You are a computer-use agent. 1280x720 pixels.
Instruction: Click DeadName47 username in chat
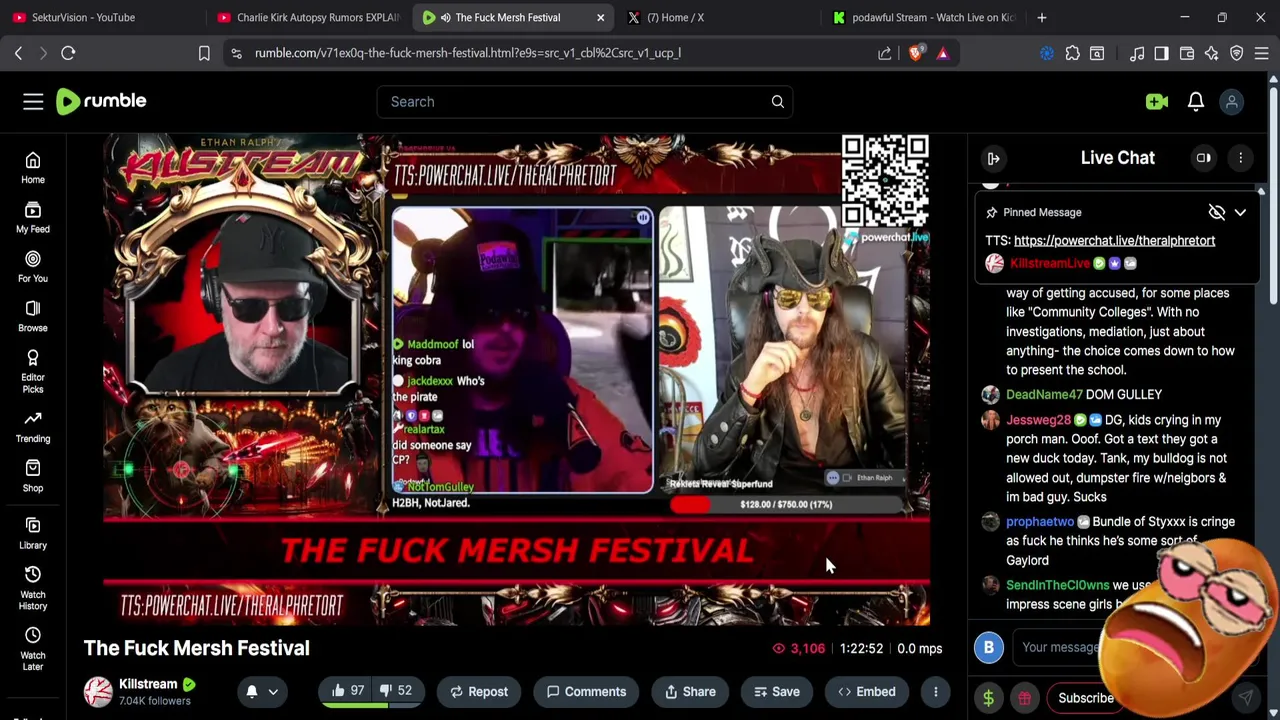point(1044,394)
